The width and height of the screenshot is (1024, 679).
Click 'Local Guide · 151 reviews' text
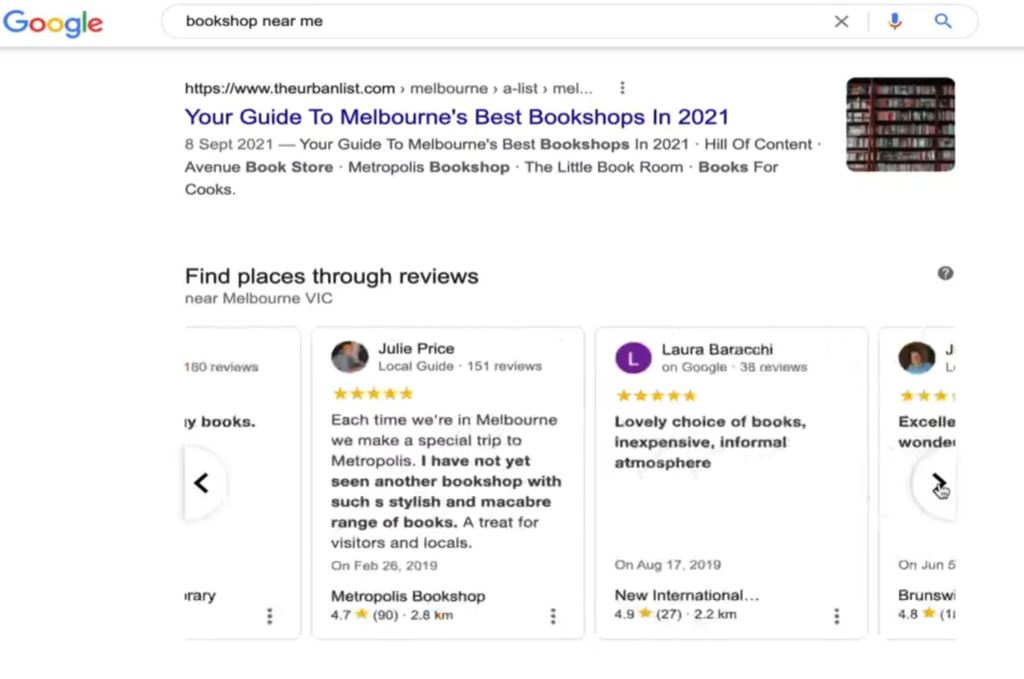tap(460, 366)
